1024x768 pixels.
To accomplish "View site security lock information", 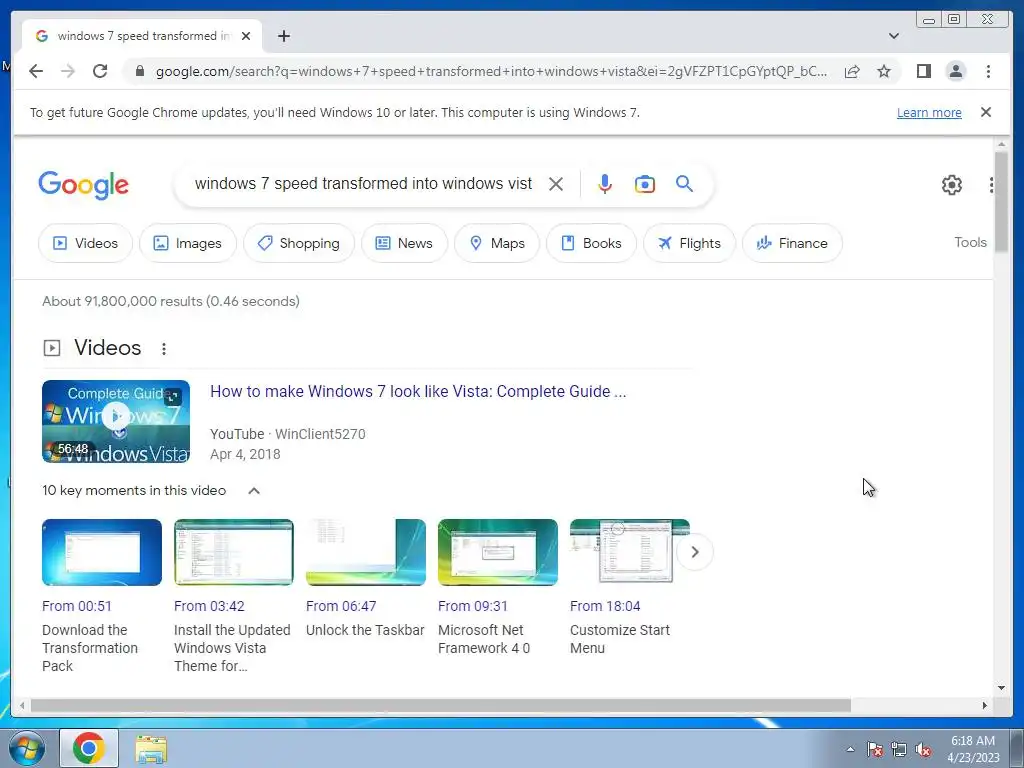I will click(x=140, y=71).
